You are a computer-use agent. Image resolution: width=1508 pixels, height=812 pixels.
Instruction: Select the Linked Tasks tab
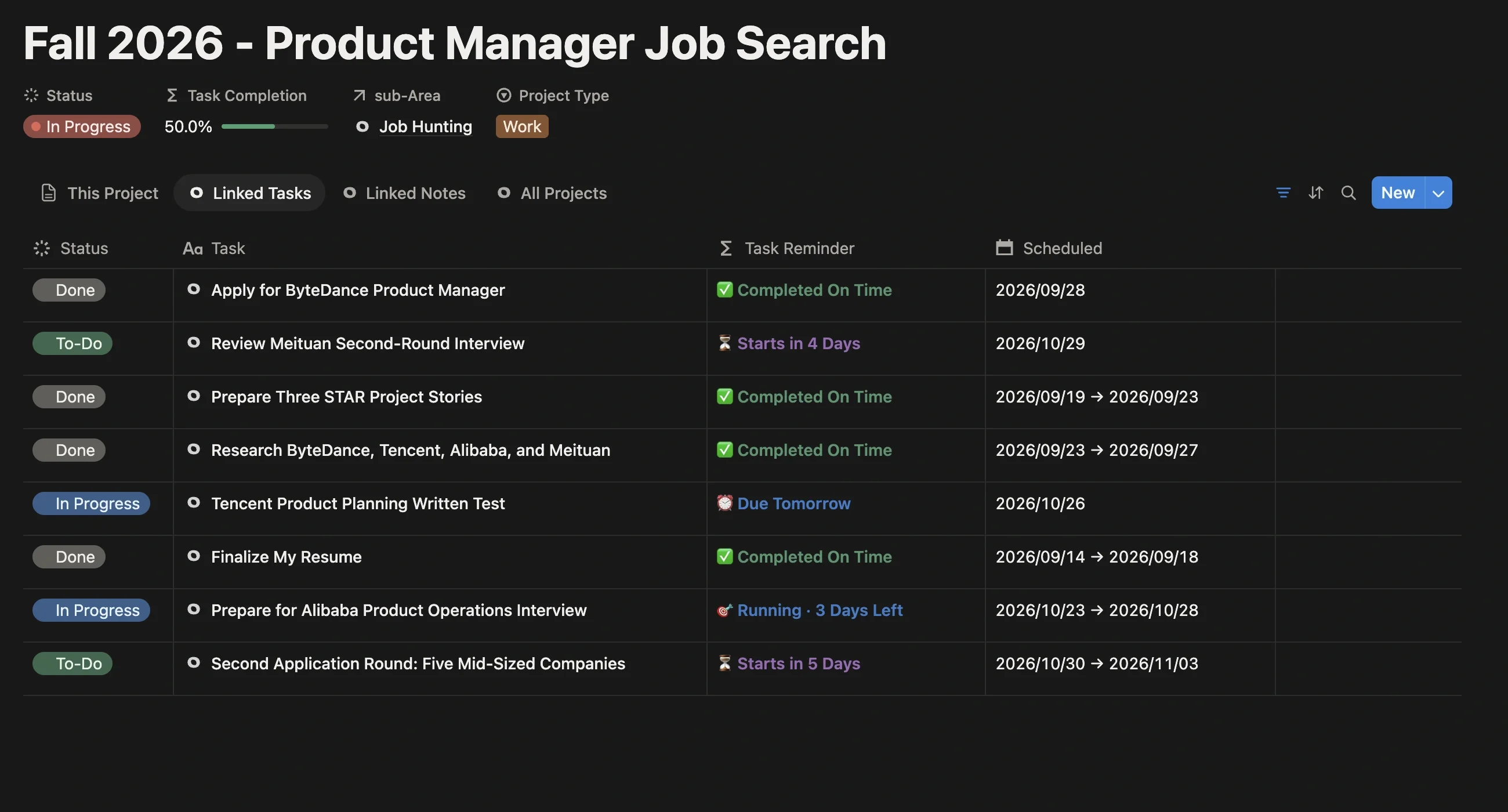[250, 193]
